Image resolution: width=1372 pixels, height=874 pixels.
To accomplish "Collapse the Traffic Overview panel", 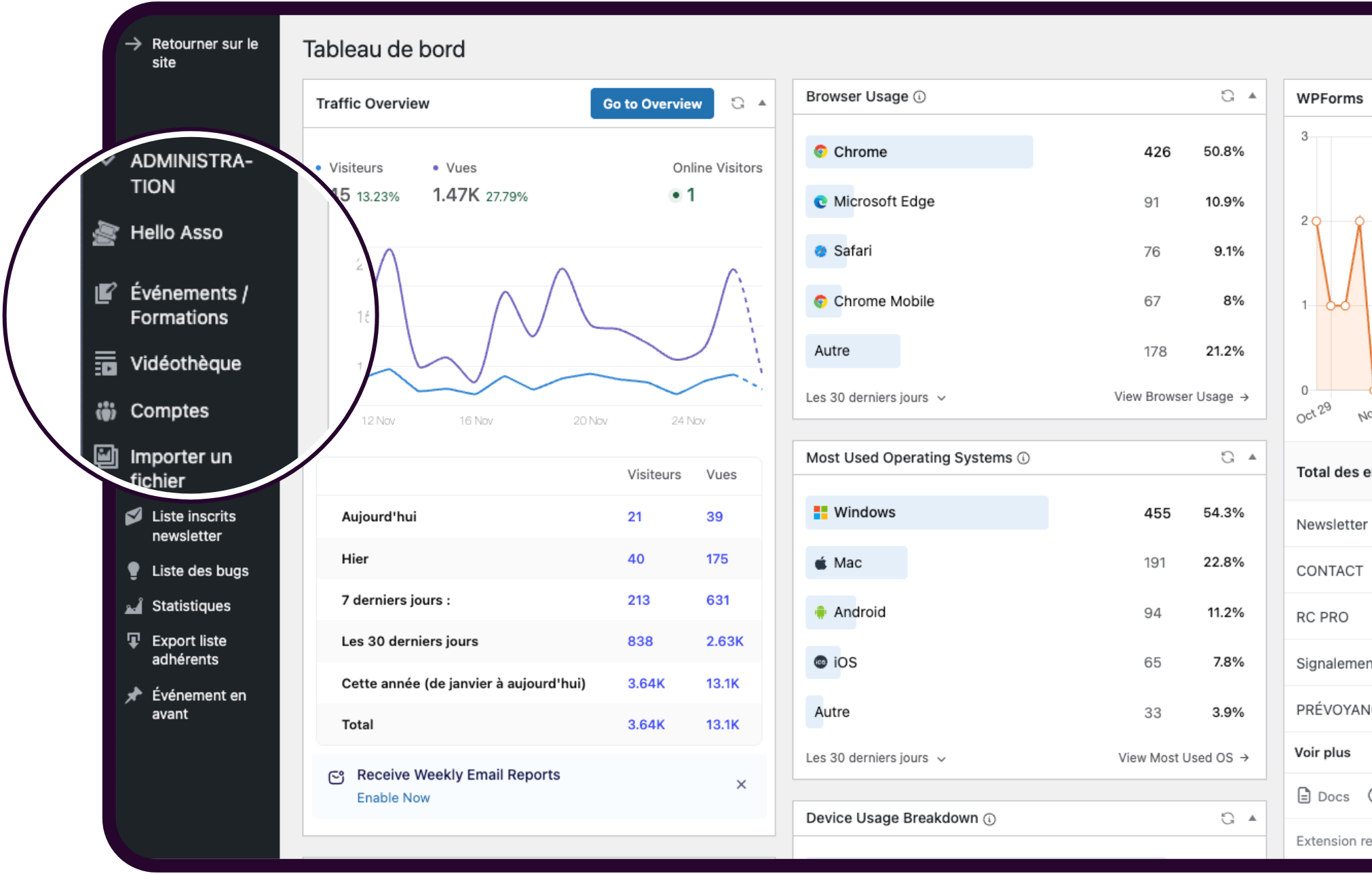I will (762, 103).
